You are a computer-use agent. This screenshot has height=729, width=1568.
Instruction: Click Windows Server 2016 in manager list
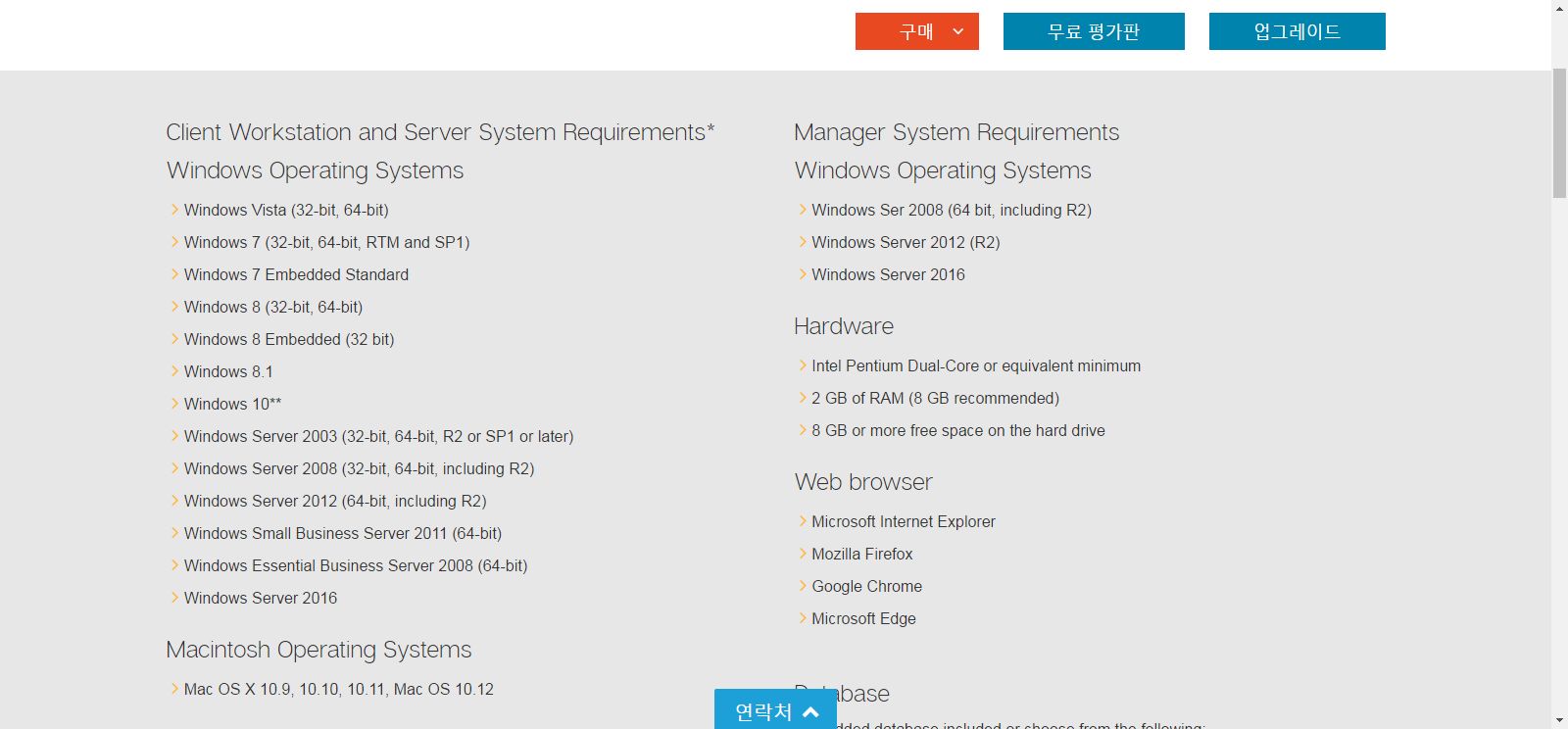pyautogui.click(x=888, y=274)
